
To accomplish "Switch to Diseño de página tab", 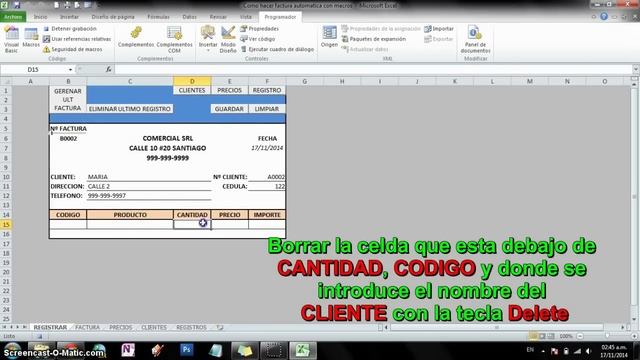I will (x=113, y=17).
